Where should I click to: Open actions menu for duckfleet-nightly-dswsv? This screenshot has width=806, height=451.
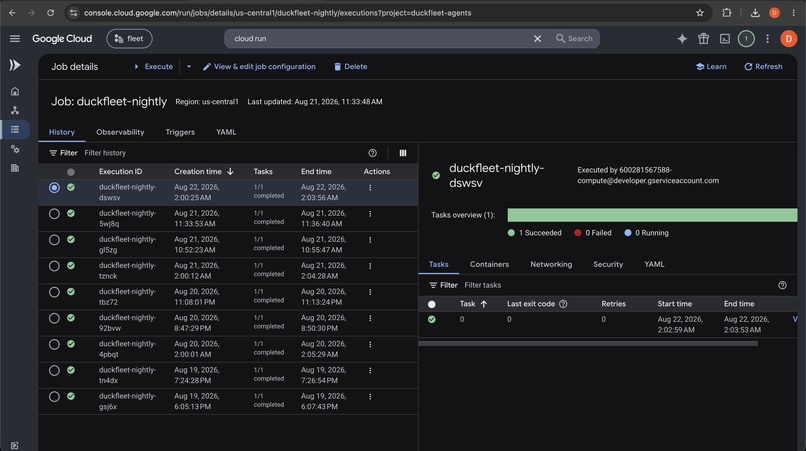pyautogui.click(x=370, y=188)
